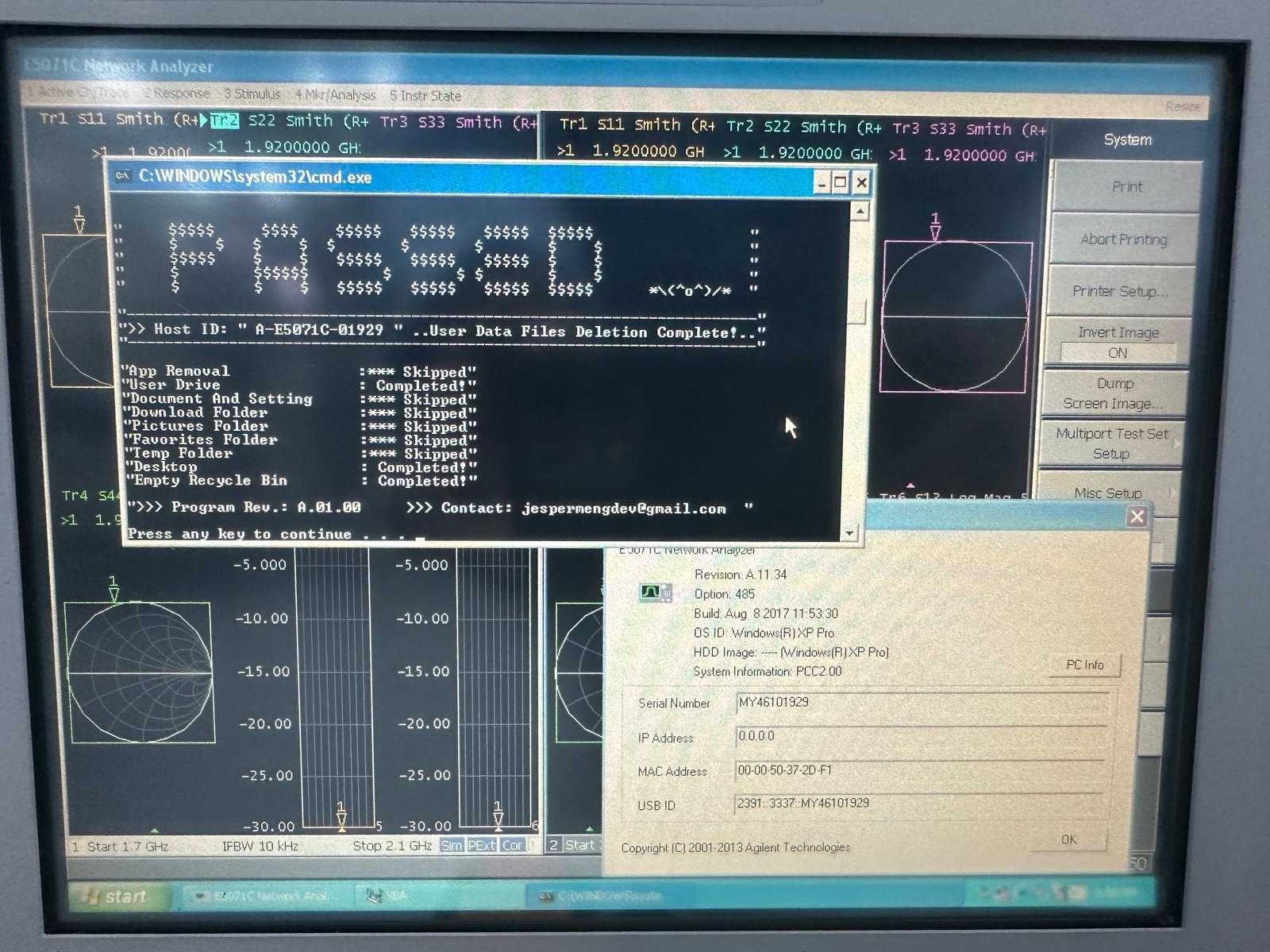Screen dimensions: 1270x952
Task: Click the MAC Address field
Action: (x=919, y=770)
